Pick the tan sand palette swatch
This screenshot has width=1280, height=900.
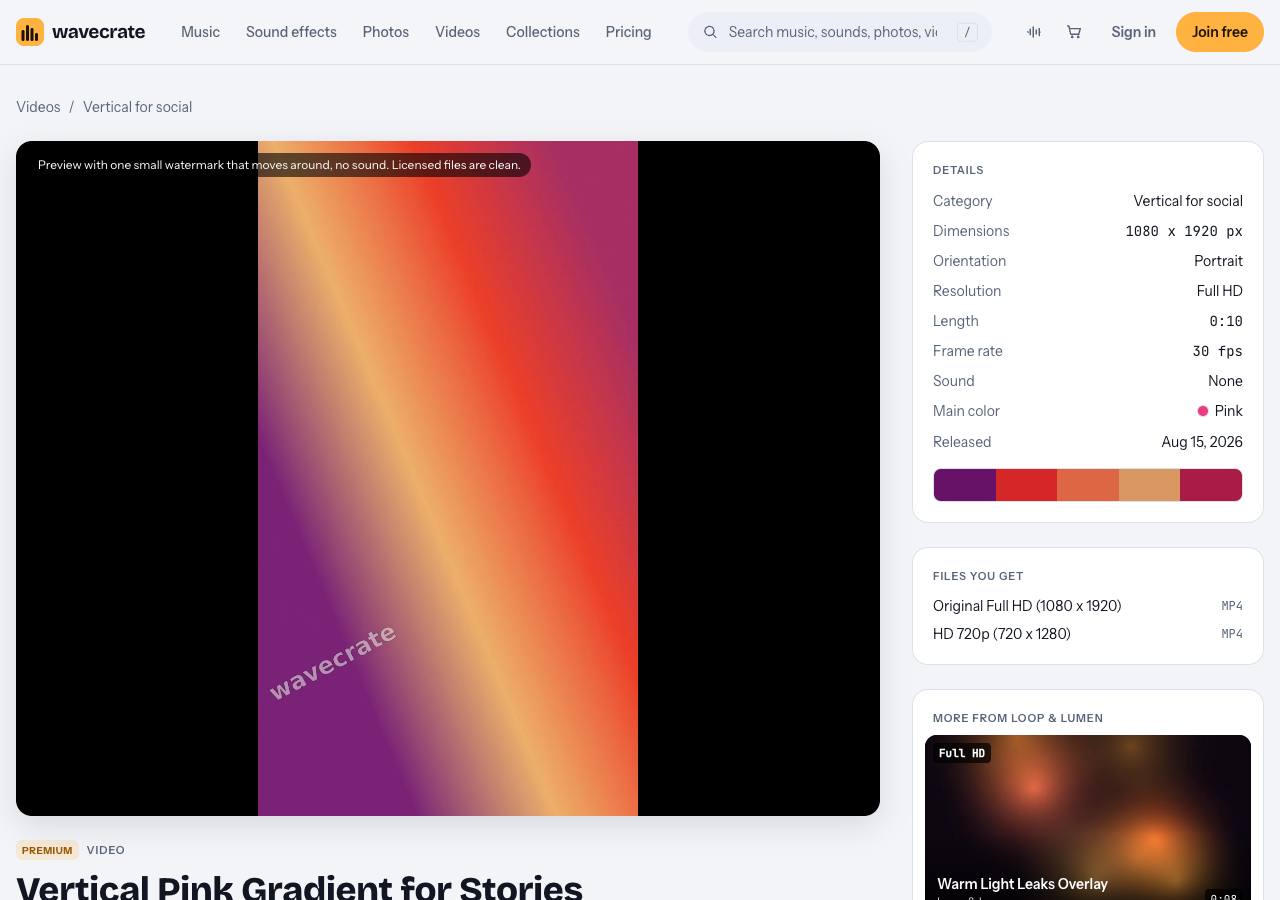coord(1149,485)
